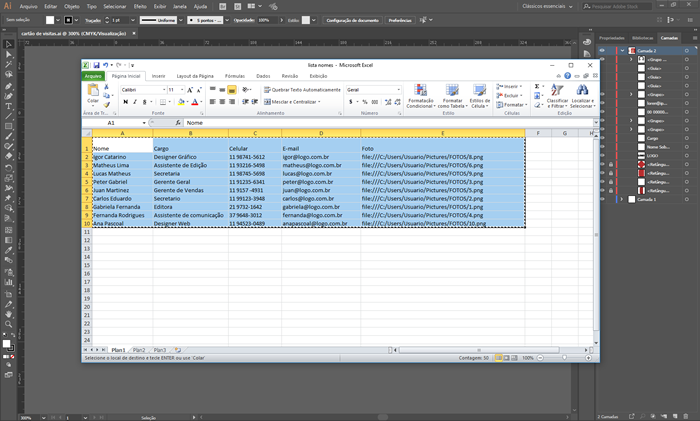This screenshot has width=700, height=421.
Task: Switch to Plan2 sheet tab
Action: tap(139, 350)
